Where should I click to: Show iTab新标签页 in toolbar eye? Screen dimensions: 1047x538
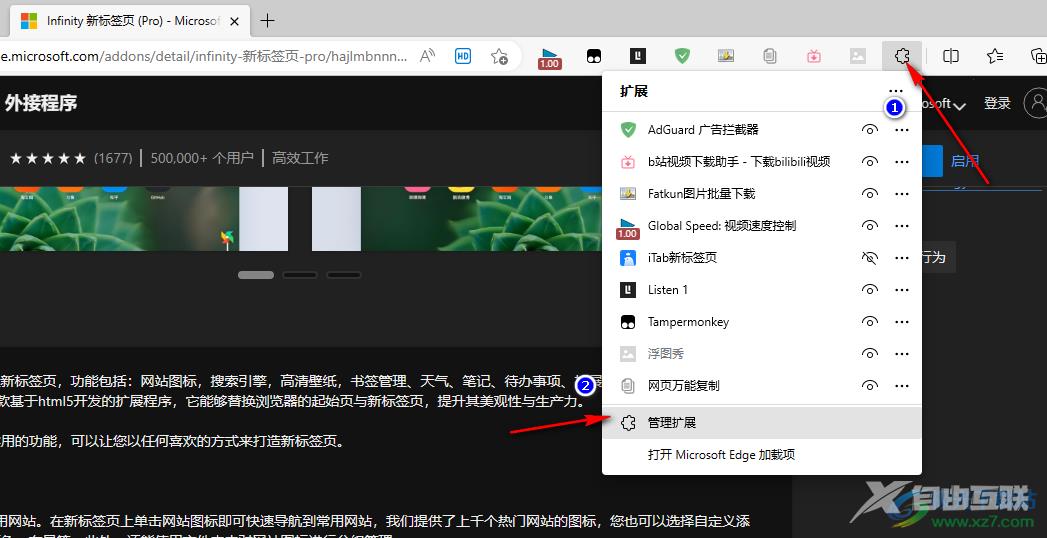[869, 258]
